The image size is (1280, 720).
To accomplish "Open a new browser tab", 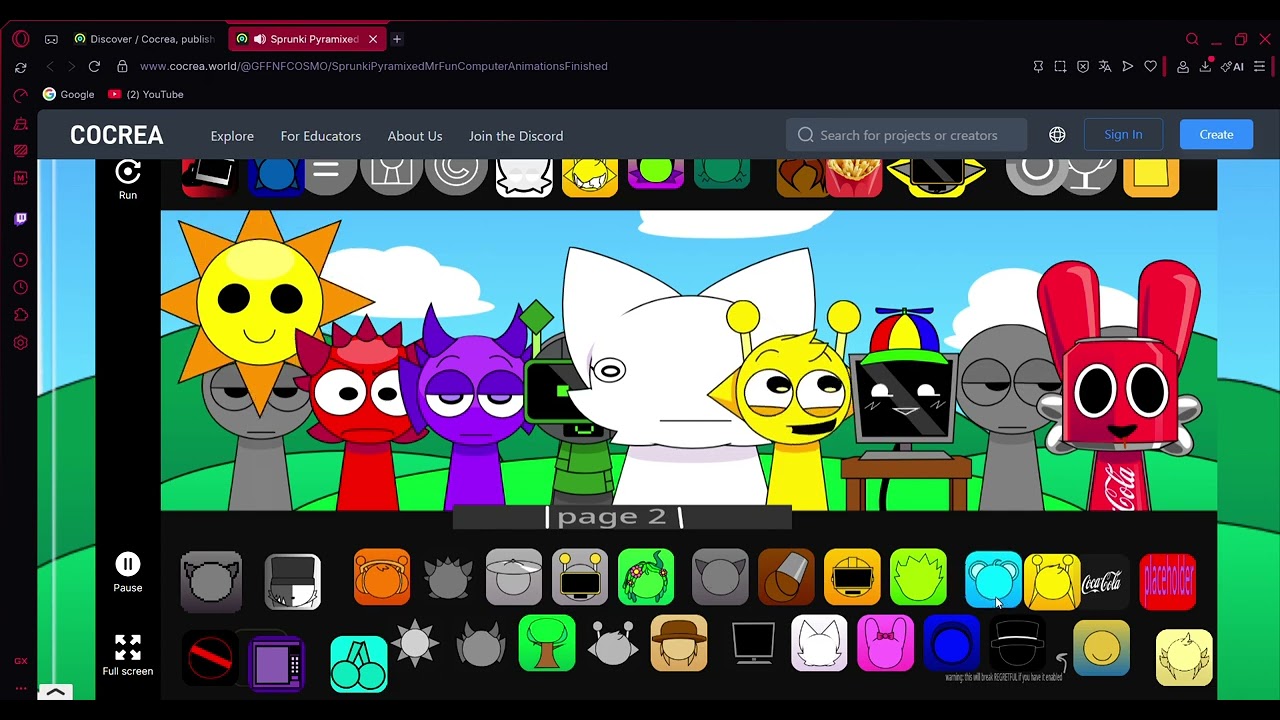I will pos(397,39).
